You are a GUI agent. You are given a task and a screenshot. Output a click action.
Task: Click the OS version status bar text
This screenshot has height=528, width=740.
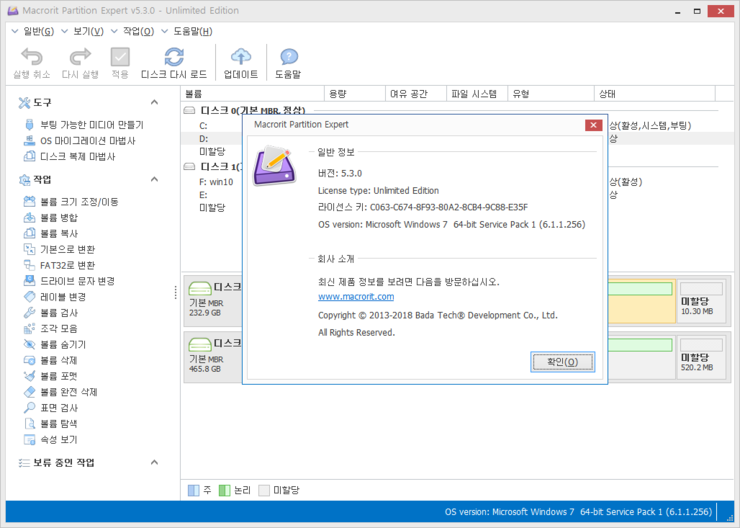(x=578, y=512)
